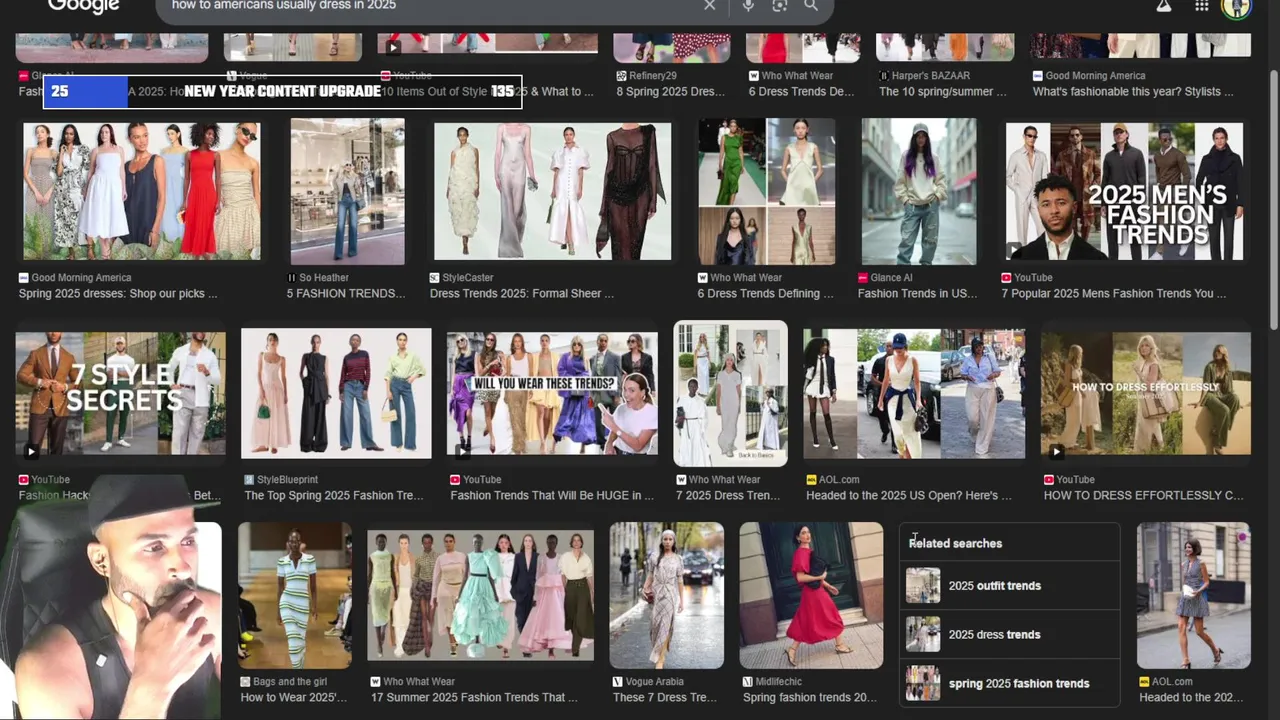Click the Harper's BAZAAR source favicon
Viewport: 1280px width, 720px height.
click(884, 76)
